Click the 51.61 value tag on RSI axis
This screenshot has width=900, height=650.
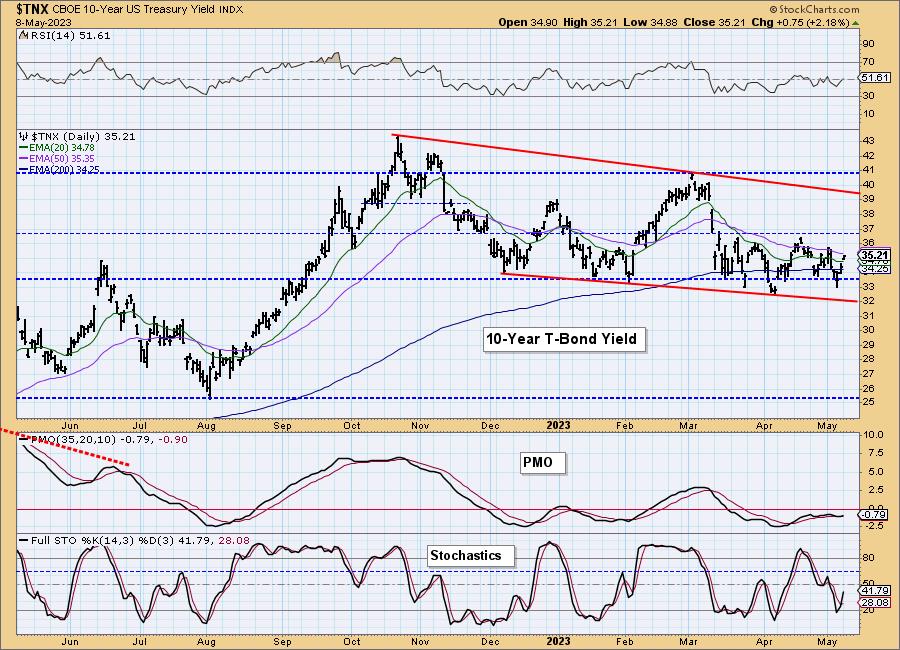tap(875, 78)
